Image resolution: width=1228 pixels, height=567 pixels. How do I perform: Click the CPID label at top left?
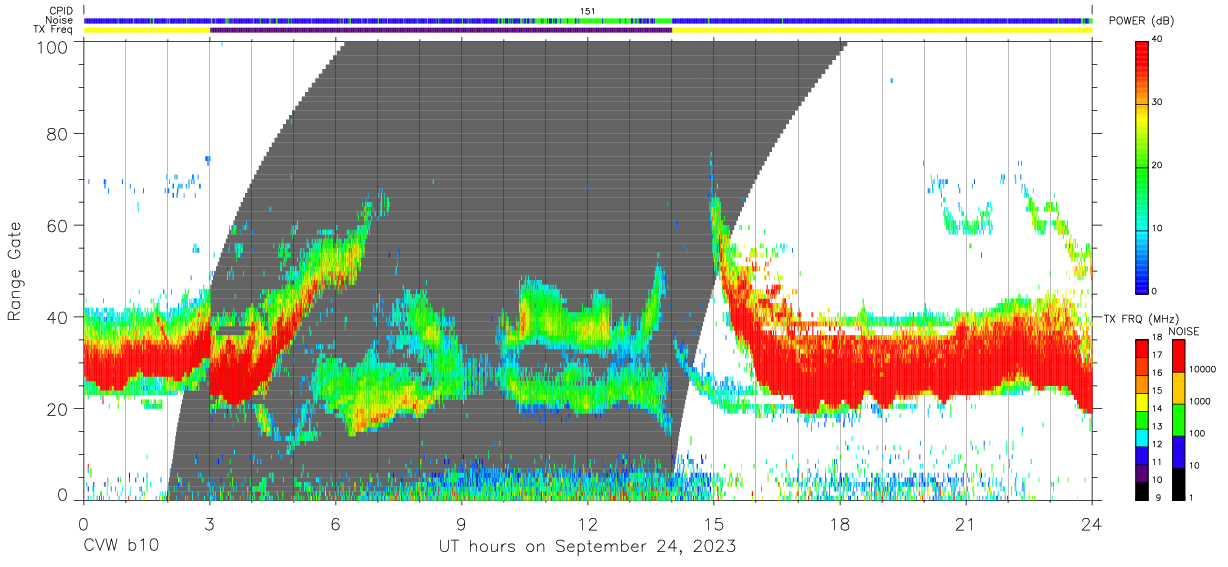point(59,11)
